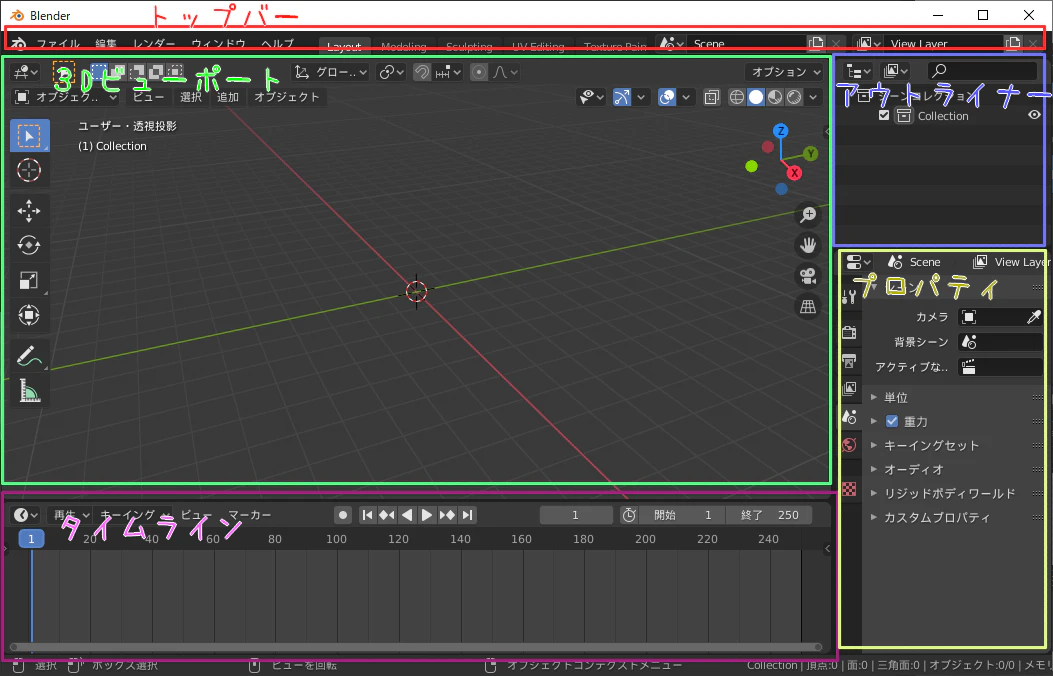Uncheck the Collection exclude checkbox in outliner
This screenshot has width=1053, height=676.
click(x=884, y=115)
